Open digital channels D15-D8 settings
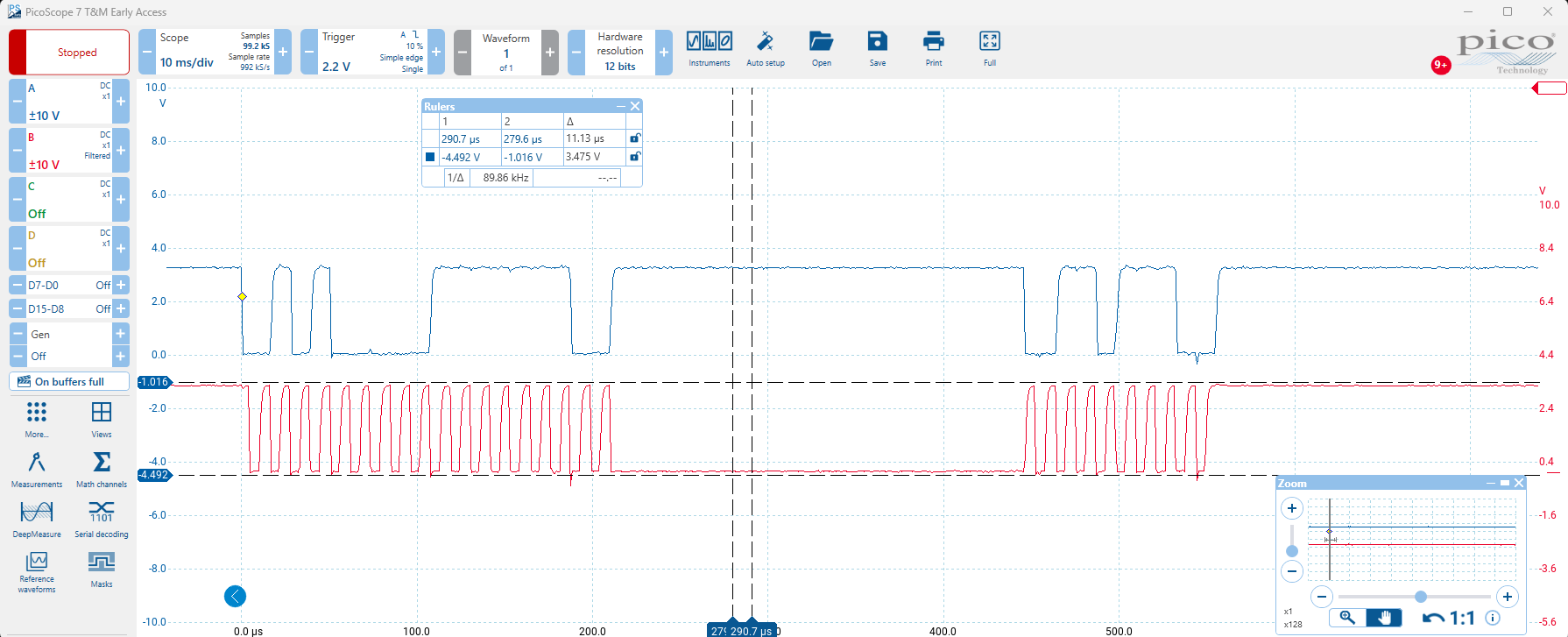This screenshot has height=637, width=1568. click(x=69, y=308)
